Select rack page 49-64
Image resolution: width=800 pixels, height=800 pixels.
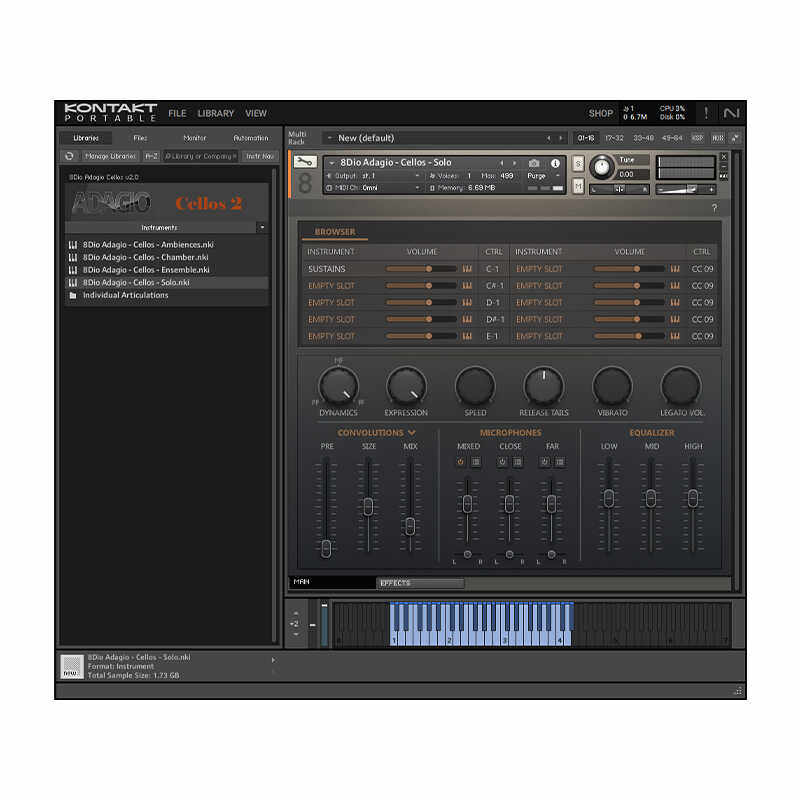point(672,138)
